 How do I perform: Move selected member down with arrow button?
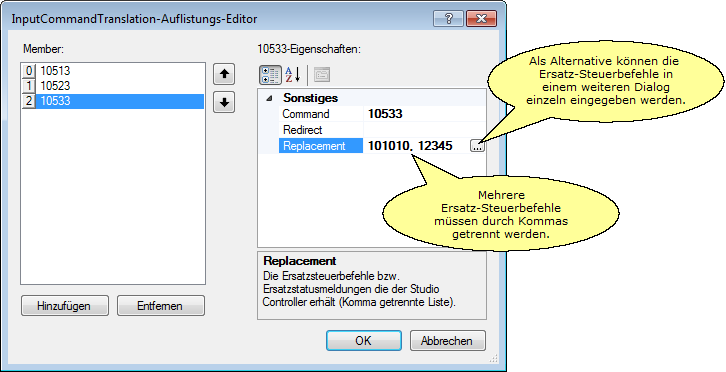coord(224,102)
